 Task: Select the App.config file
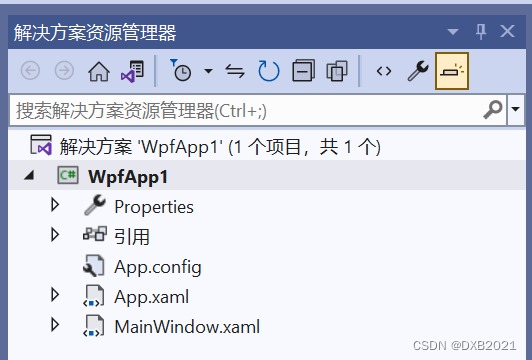coord(158,267)
